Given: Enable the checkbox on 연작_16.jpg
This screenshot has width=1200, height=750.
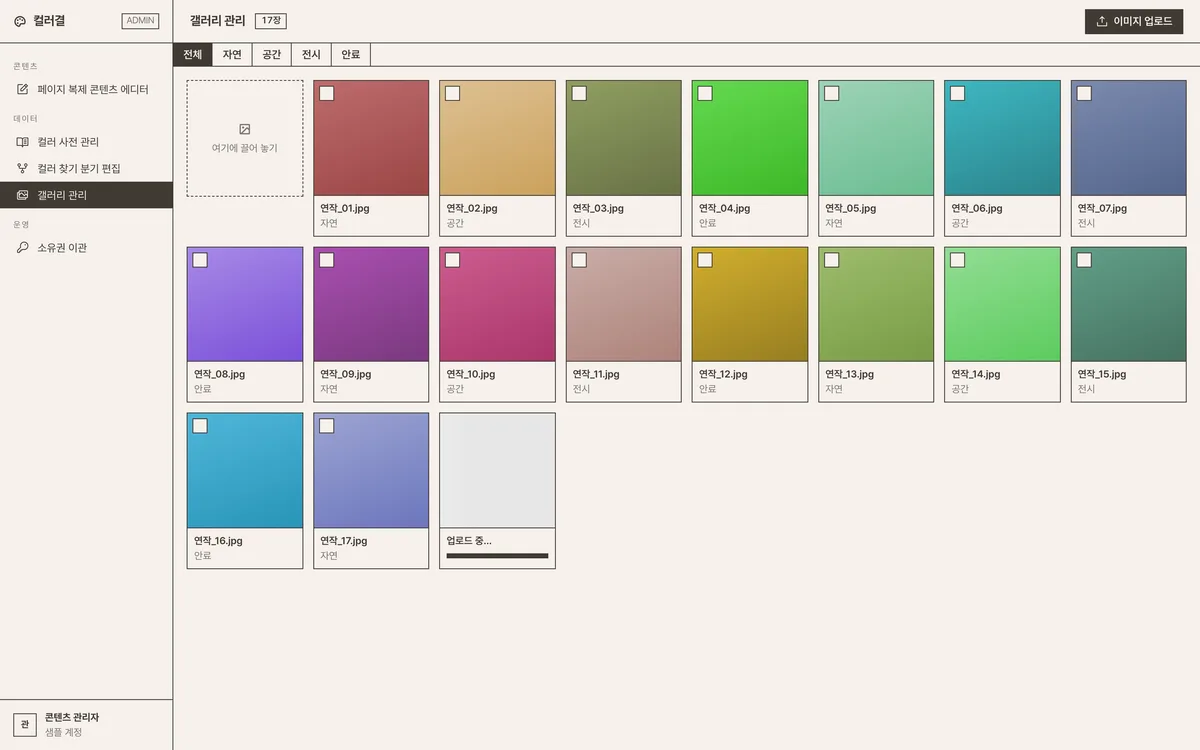Looking at the screenshot, I should pos(200,426).
